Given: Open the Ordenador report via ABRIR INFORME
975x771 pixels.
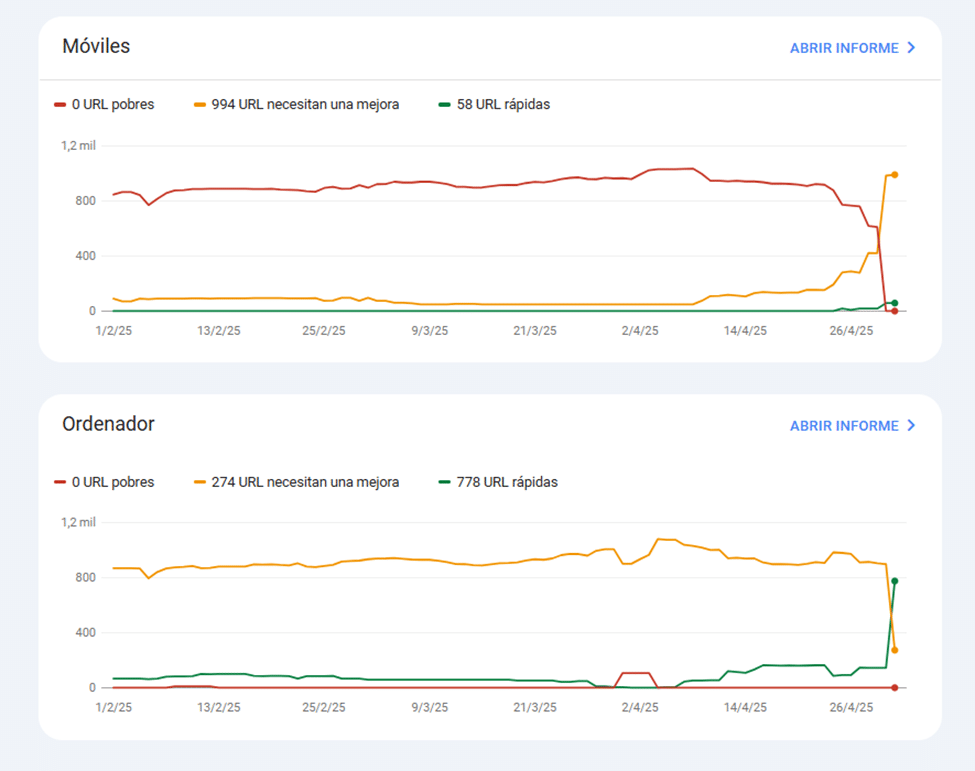Looking at the screenshot, I should 852,426.
